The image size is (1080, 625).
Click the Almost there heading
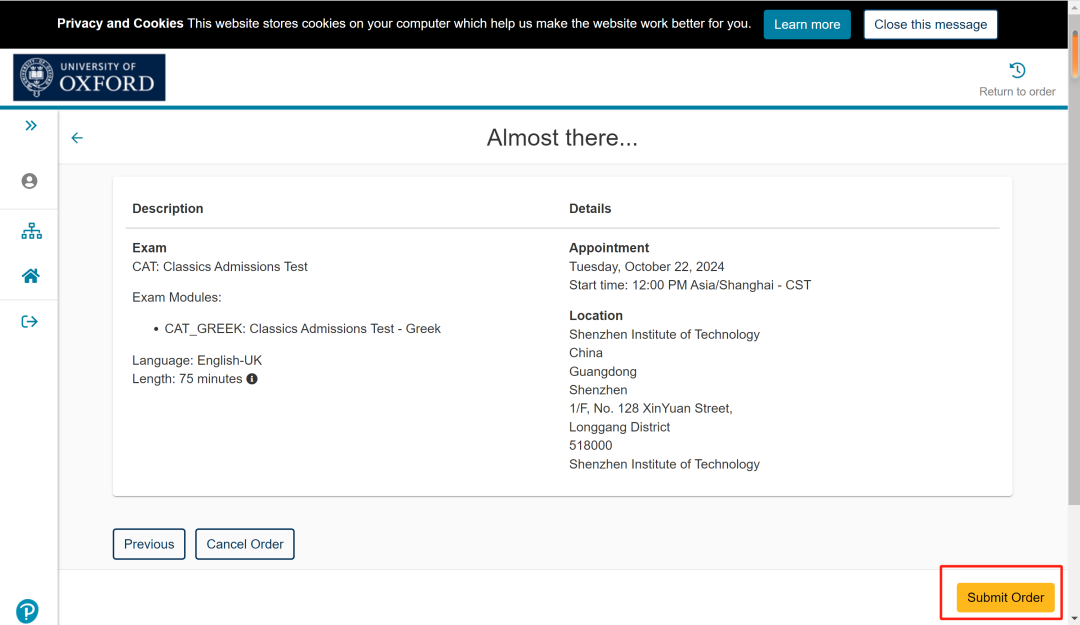(x=562, y=138)
